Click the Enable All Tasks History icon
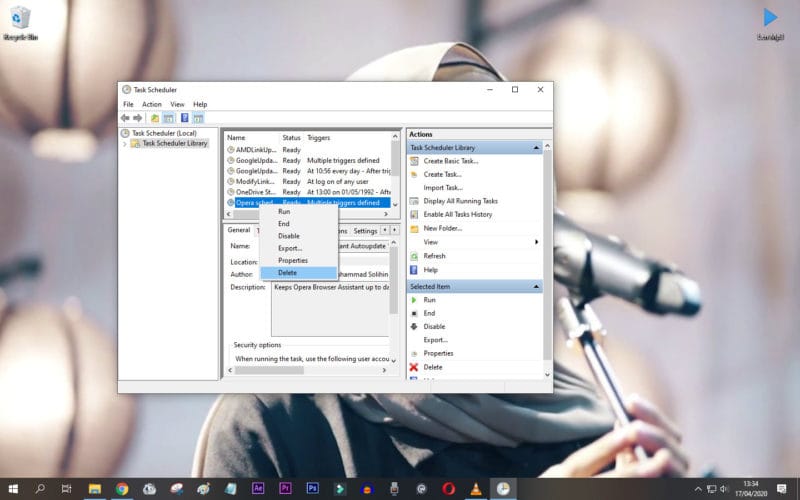 414,214
